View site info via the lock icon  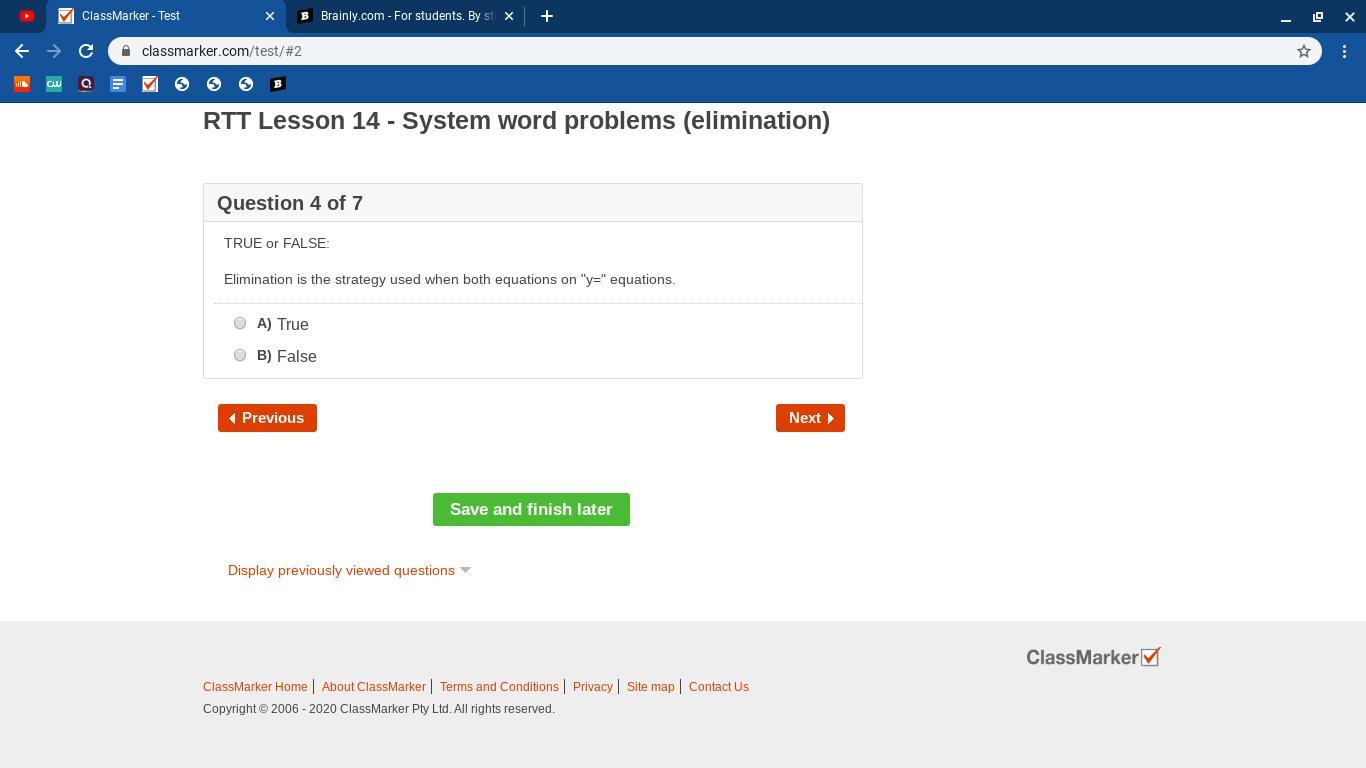point(126,51)
